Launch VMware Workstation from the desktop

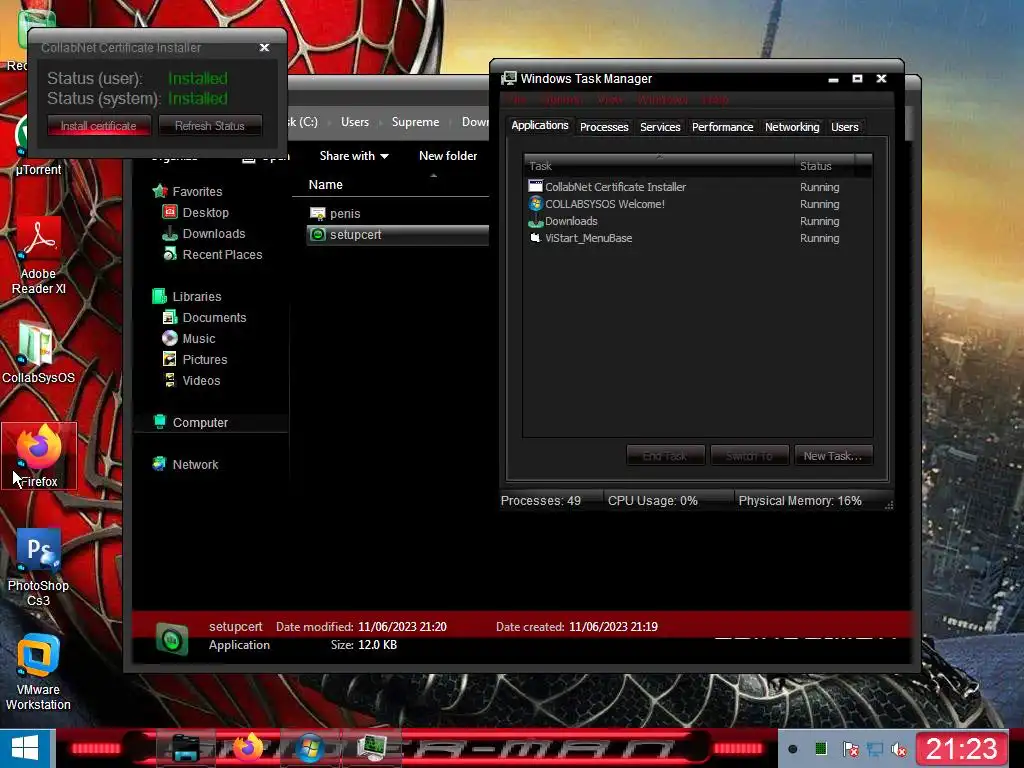(38, 673)
